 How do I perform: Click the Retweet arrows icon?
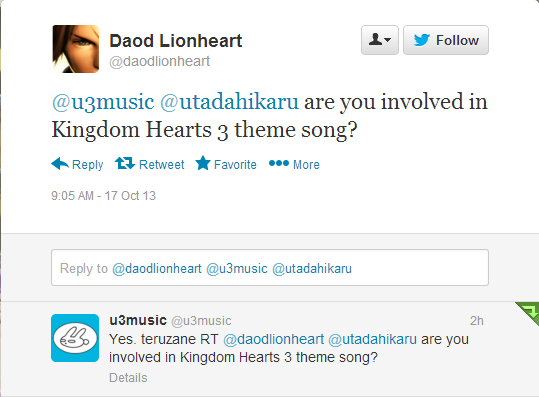[x=124, y=163]
